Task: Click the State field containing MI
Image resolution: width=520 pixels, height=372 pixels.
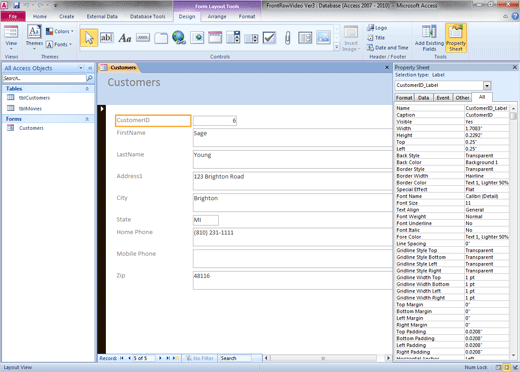Action: (206, 220)
